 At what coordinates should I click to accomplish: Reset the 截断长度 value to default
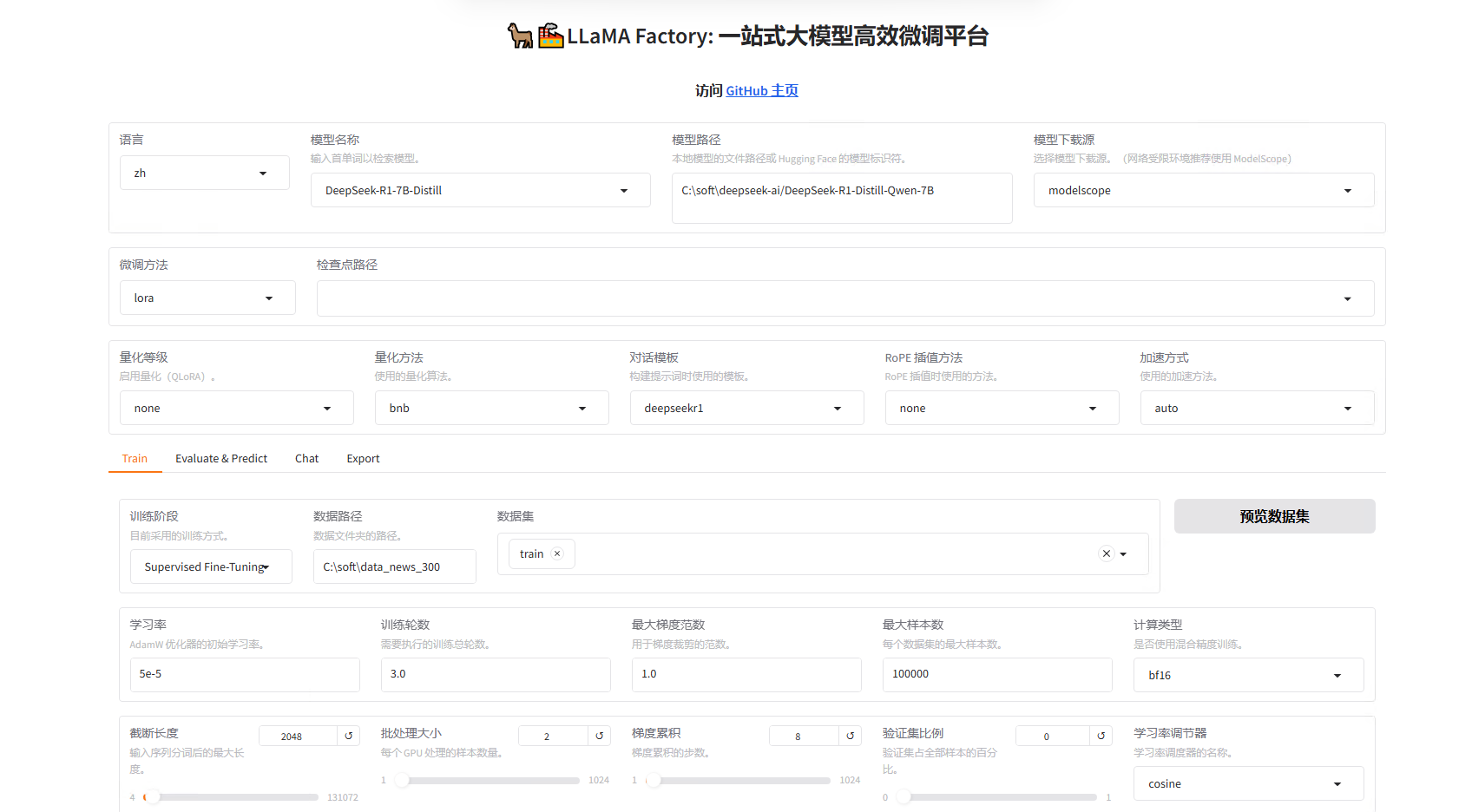coord(349,736)
